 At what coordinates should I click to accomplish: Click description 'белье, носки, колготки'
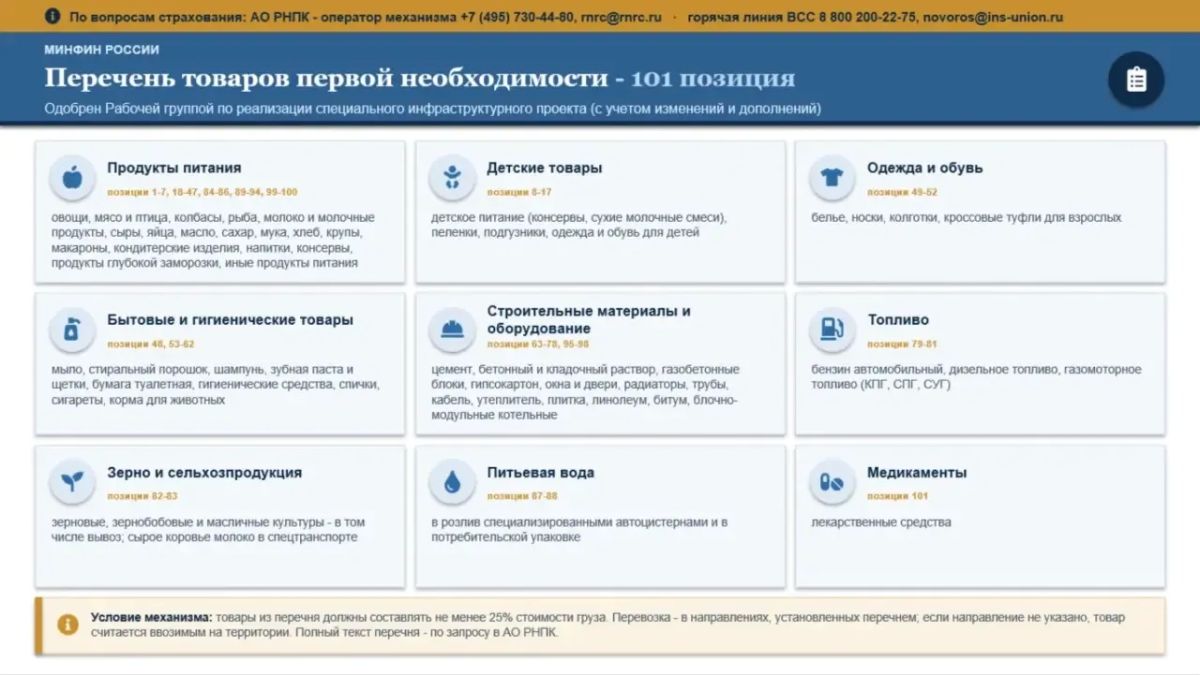coord(966,217)
